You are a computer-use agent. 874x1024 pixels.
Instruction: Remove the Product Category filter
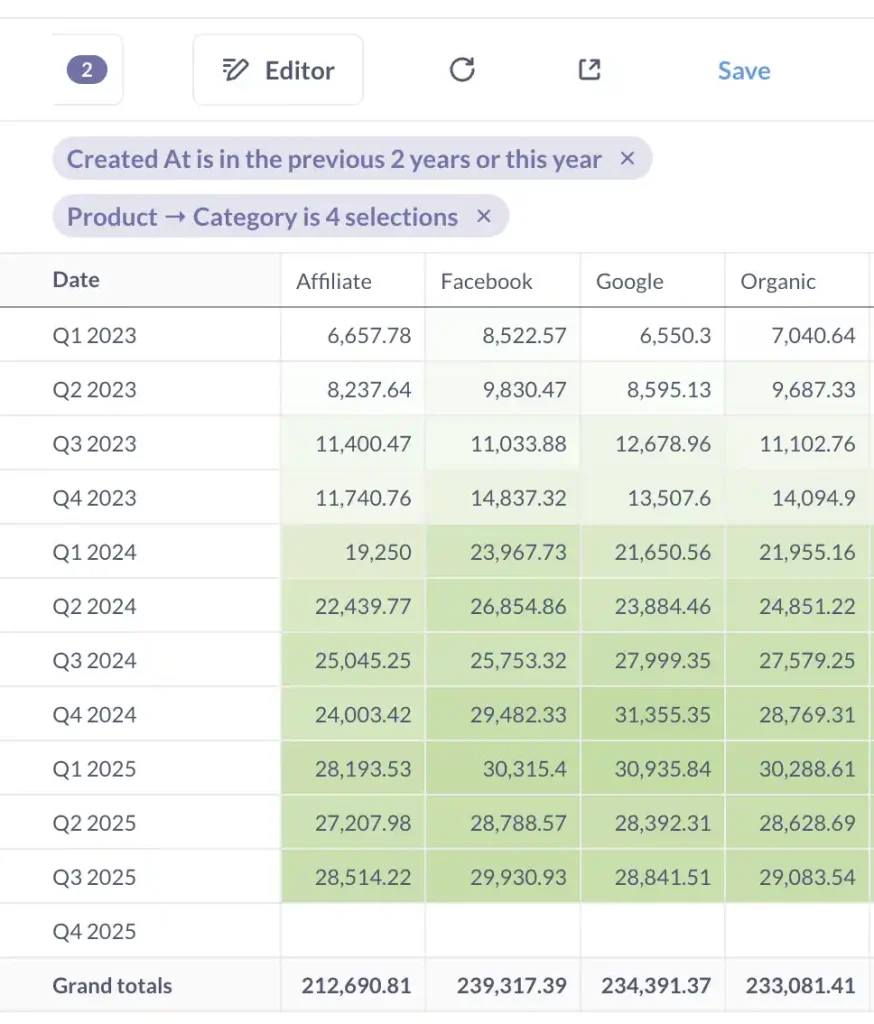click(484, 217)
